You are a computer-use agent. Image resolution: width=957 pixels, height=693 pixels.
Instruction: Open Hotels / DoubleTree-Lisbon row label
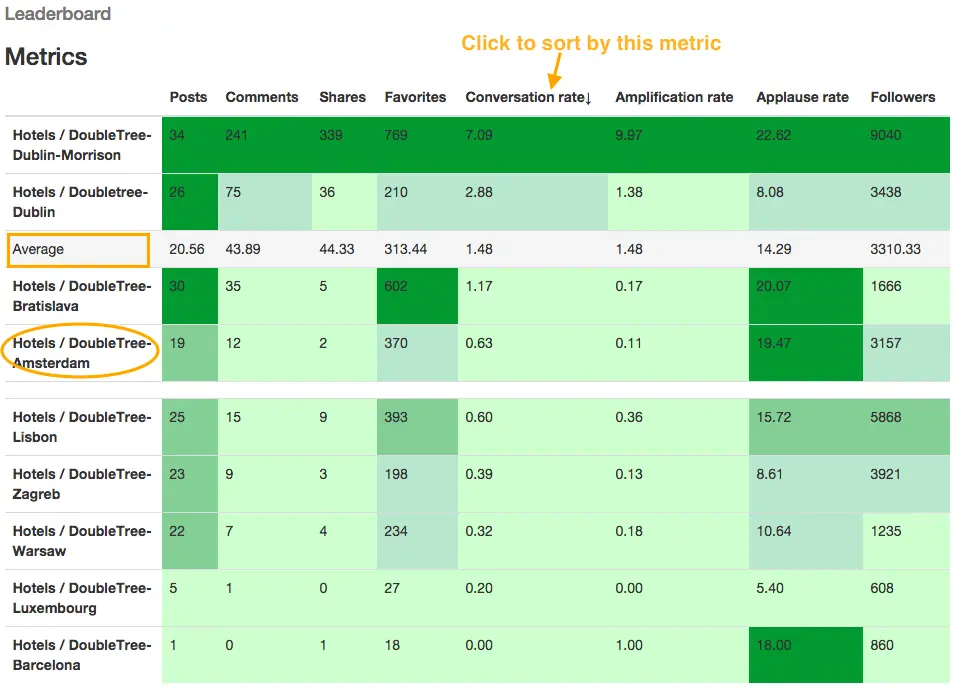(81, 427)
